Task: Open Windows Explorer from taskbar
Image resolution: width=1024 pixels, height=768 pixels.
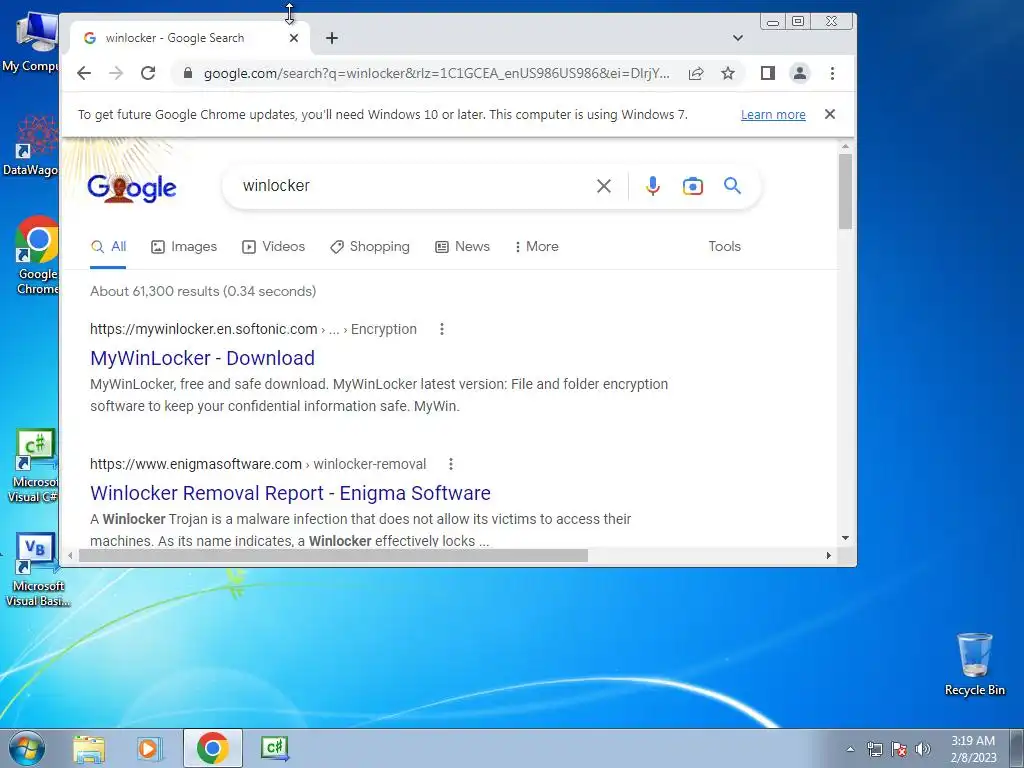Action: pyautogui.click(x=89, y=749)
